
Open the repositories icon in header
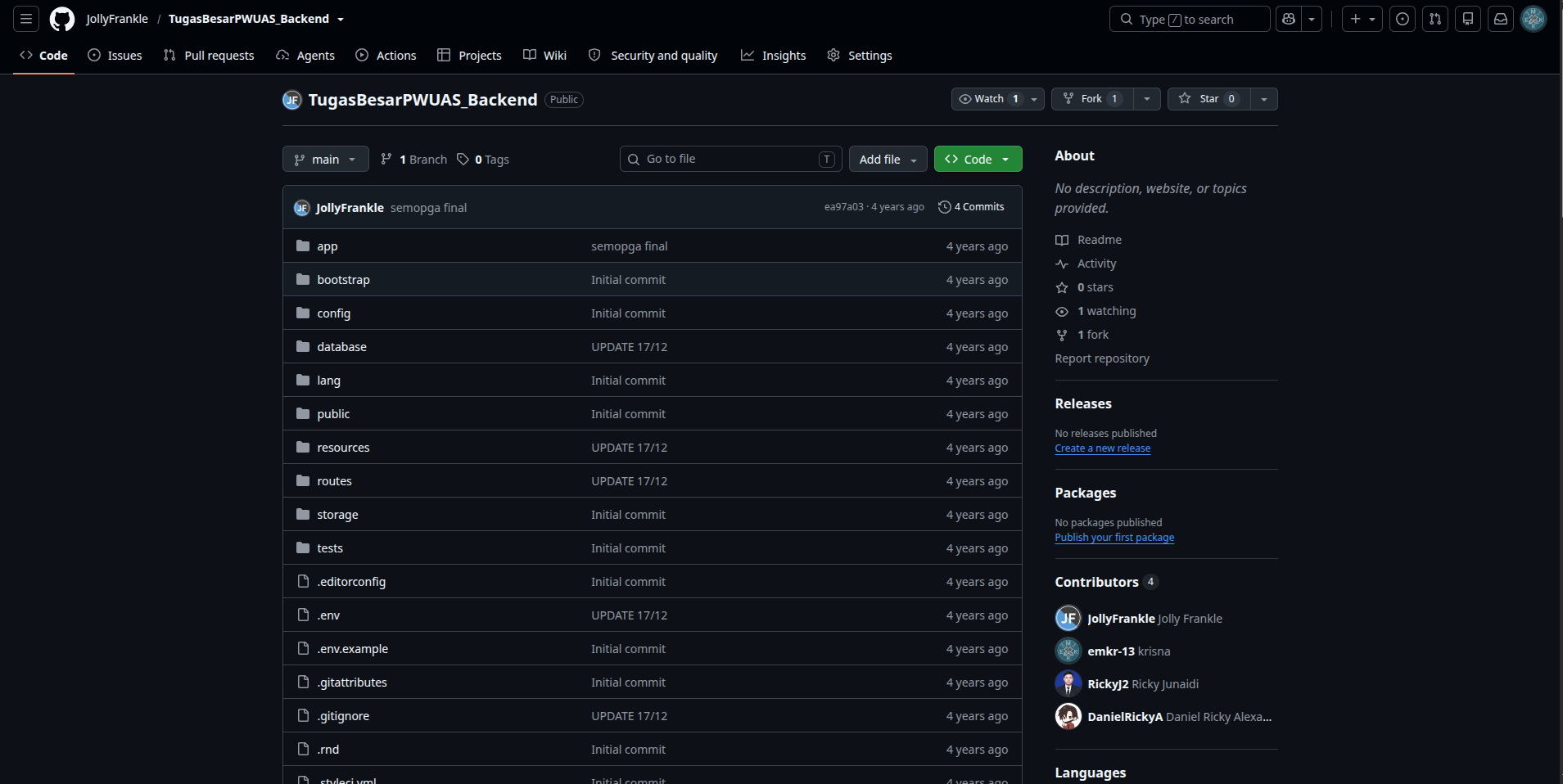(1468, 19)
